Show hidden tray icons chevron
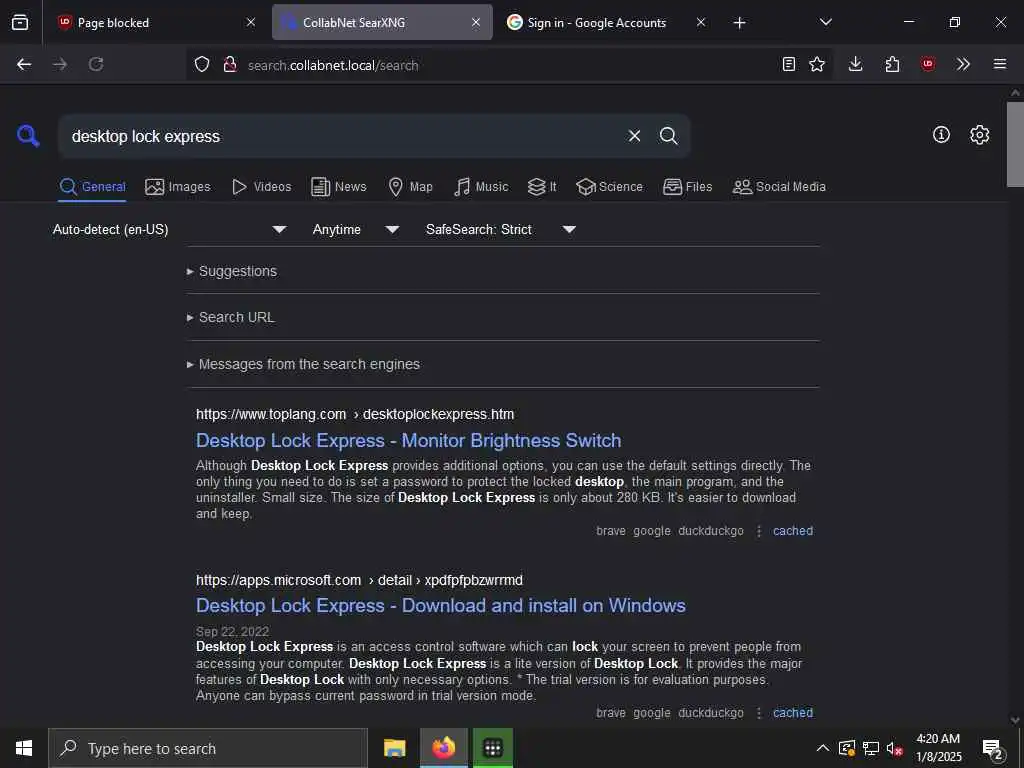 (x=823, y=748)
